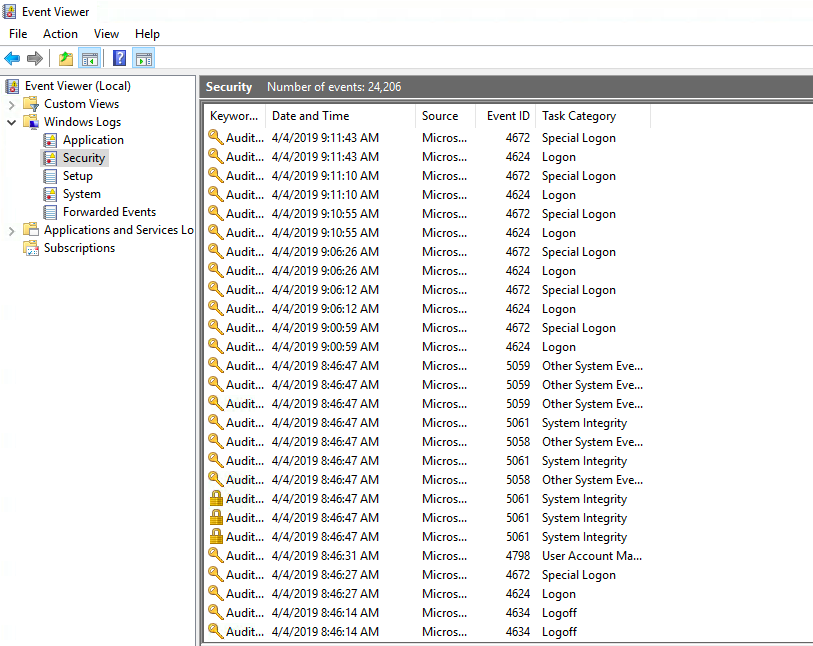This screenshot has height=646, width=813.
Task: Select the Setup log icon in tree
Action: coord(50,176)
